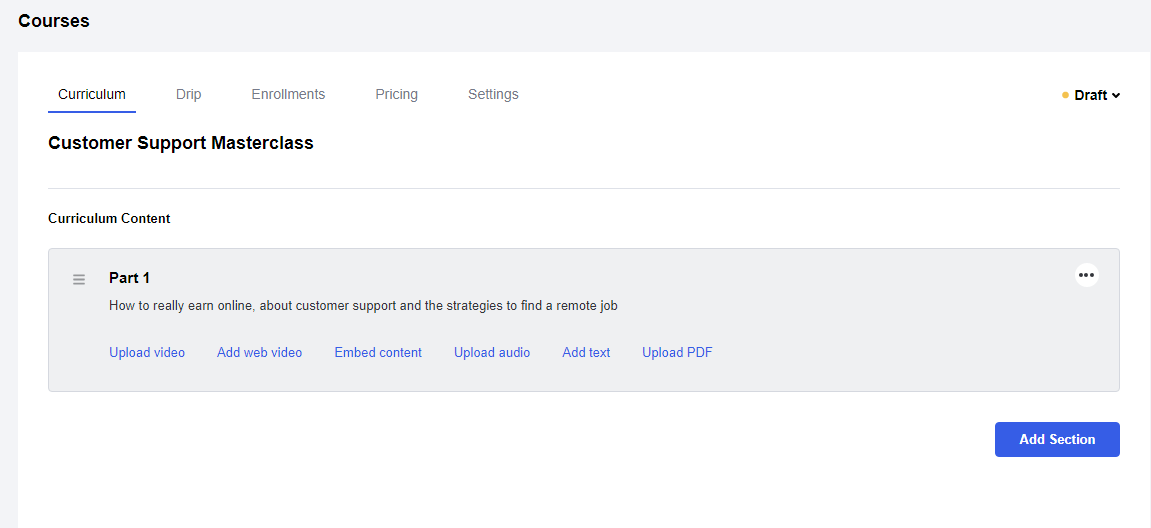Viewport: 1151px width, 528px height.
Task: Click Upload PDF link
Action: [x=677, y=352]
